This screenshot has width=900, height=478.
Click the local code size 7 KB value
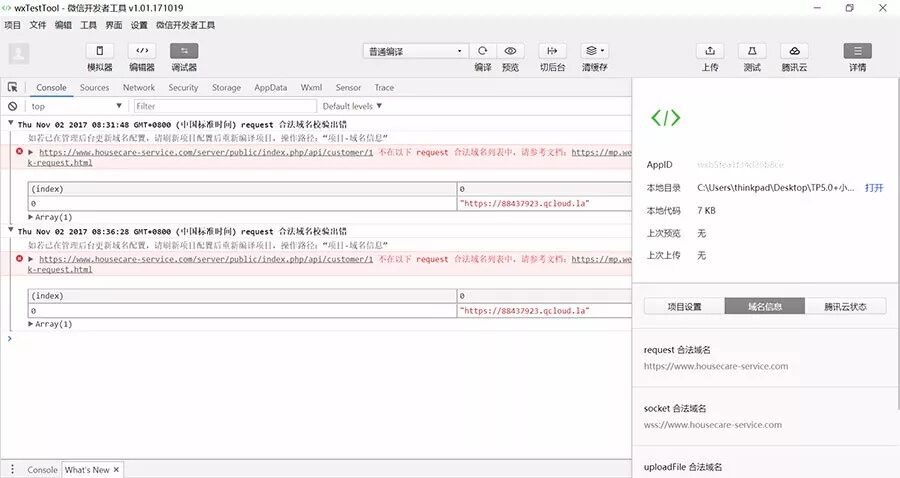706,211
